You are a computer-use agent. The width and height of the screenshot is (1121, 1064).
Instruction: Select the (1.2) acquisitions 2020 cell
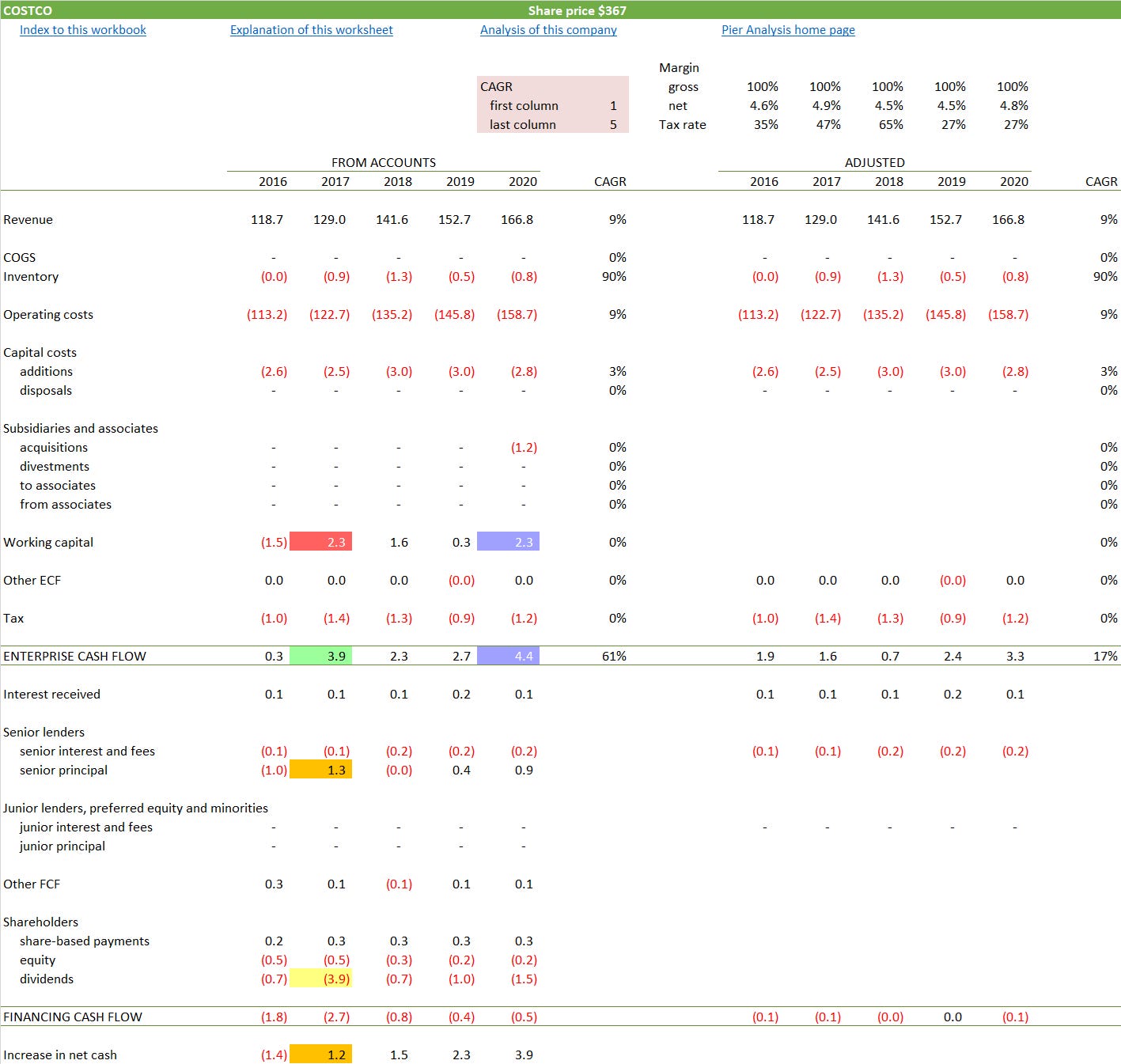pos(524,447)
